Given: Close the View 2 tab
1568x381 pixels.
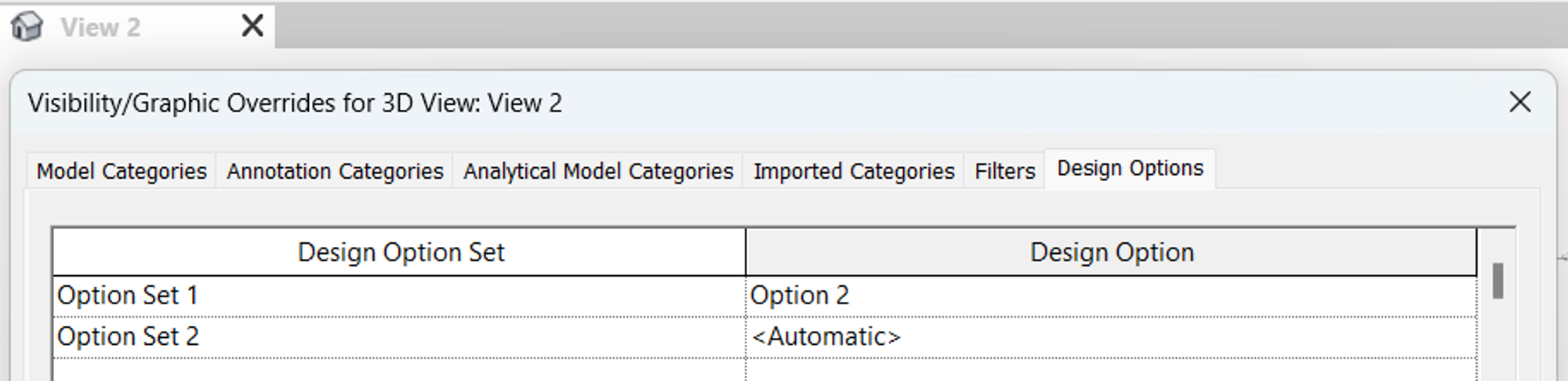Looking at the screenshot, I should pos(252,26).
